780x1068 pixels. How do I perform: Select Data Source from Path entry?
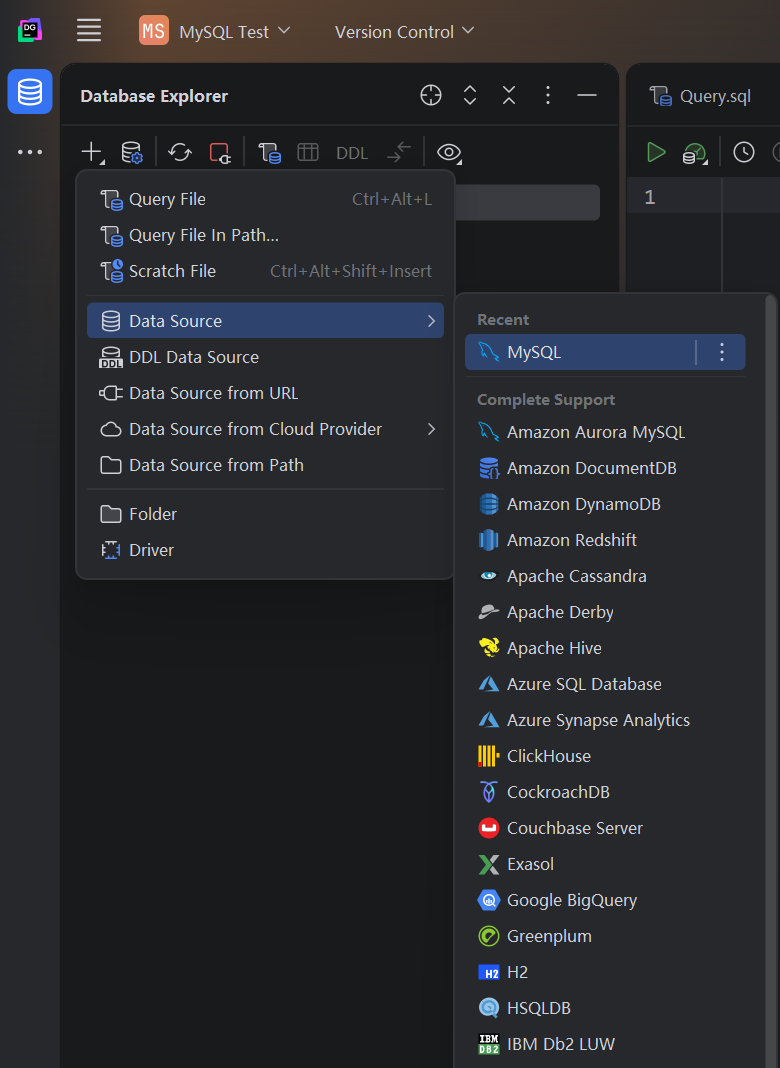coord(265,465)
